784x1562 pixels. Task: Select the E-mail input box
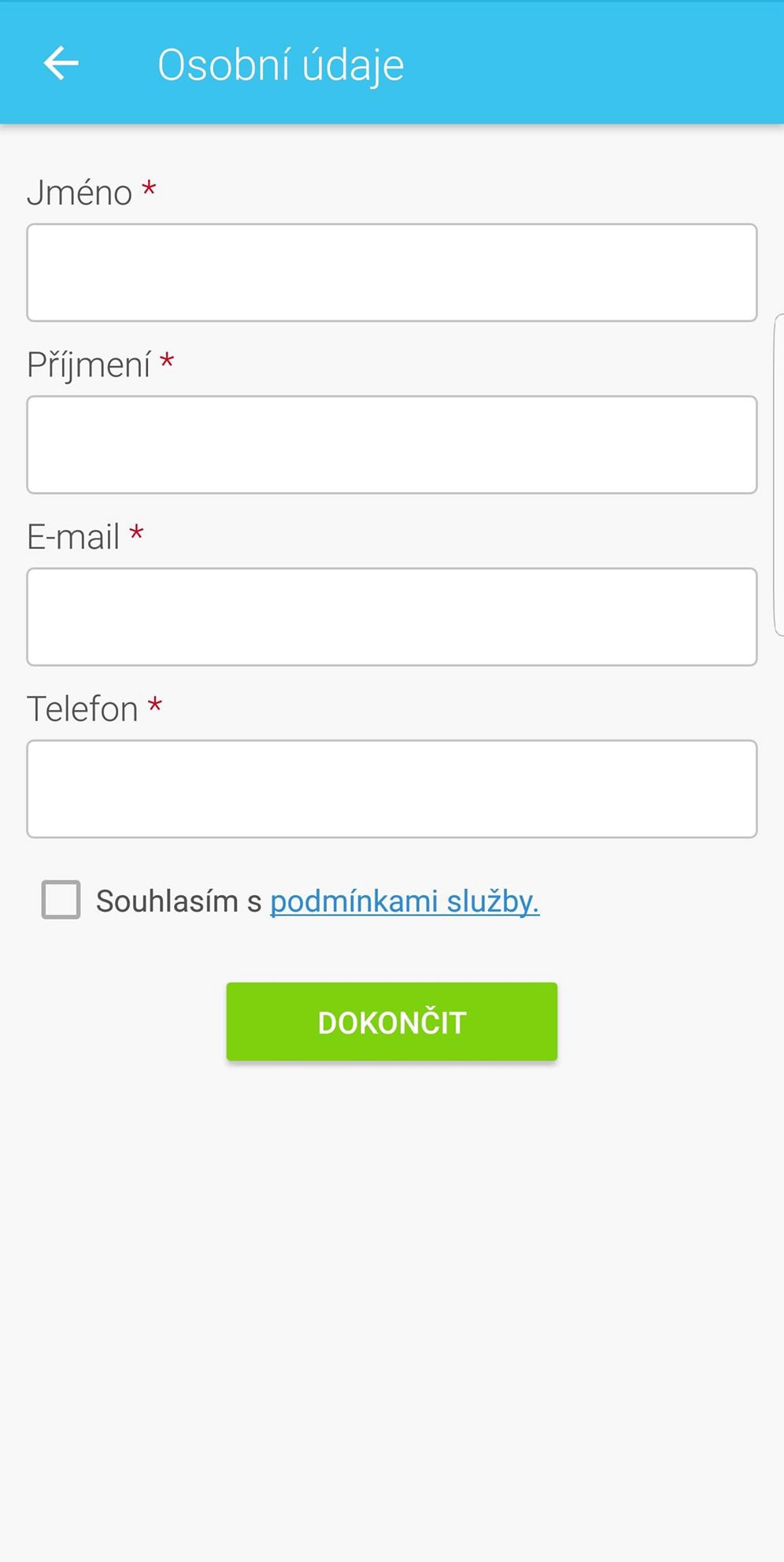(x=392, y=616)
